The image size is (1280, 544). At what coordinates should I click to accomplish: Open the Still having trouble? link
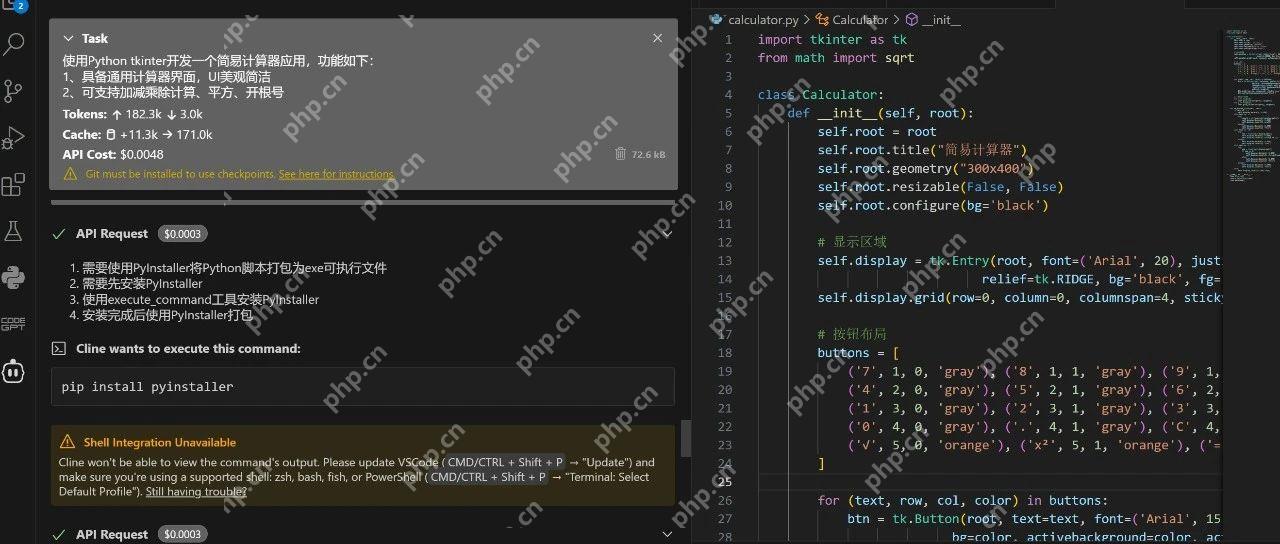(x=196, y=491)
